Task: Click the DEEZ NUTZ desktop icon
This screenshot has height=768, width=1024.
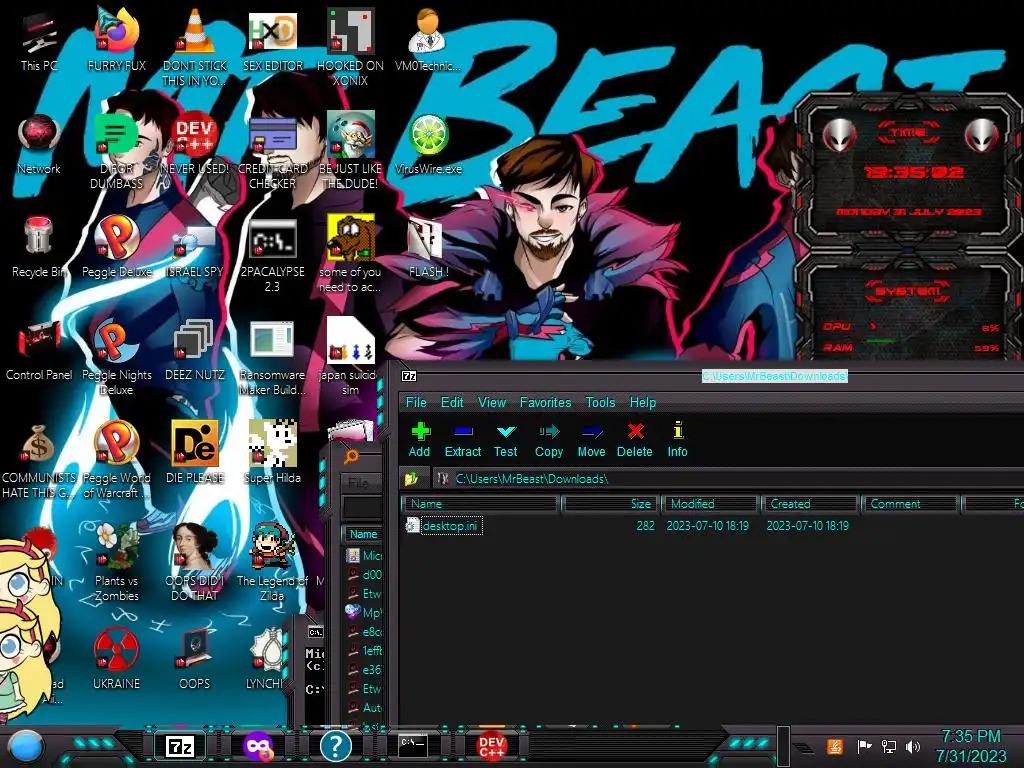Action: (x=195, y=351)
